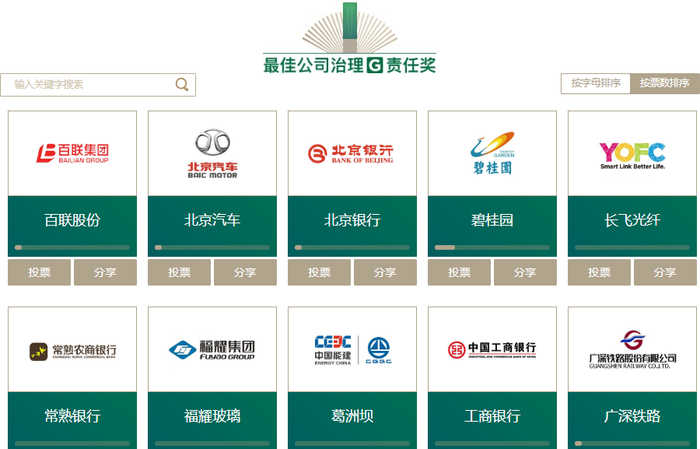Open the ICBC 中国工商银行 logo
Image resolution: width=700 pixels, height=449 pixels.
tap(492, 350)
